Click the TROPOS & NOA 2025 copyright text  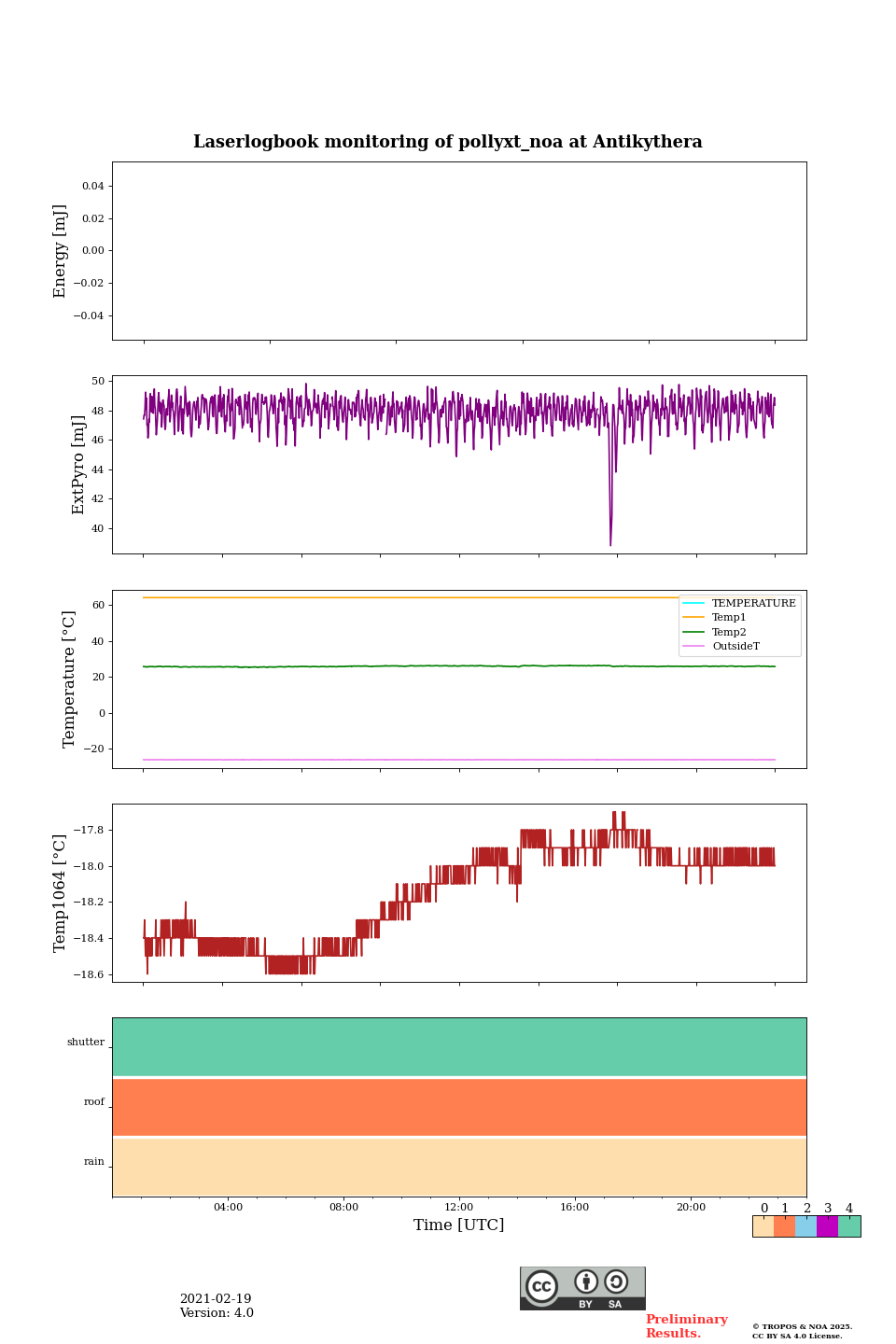point(803,1326)
